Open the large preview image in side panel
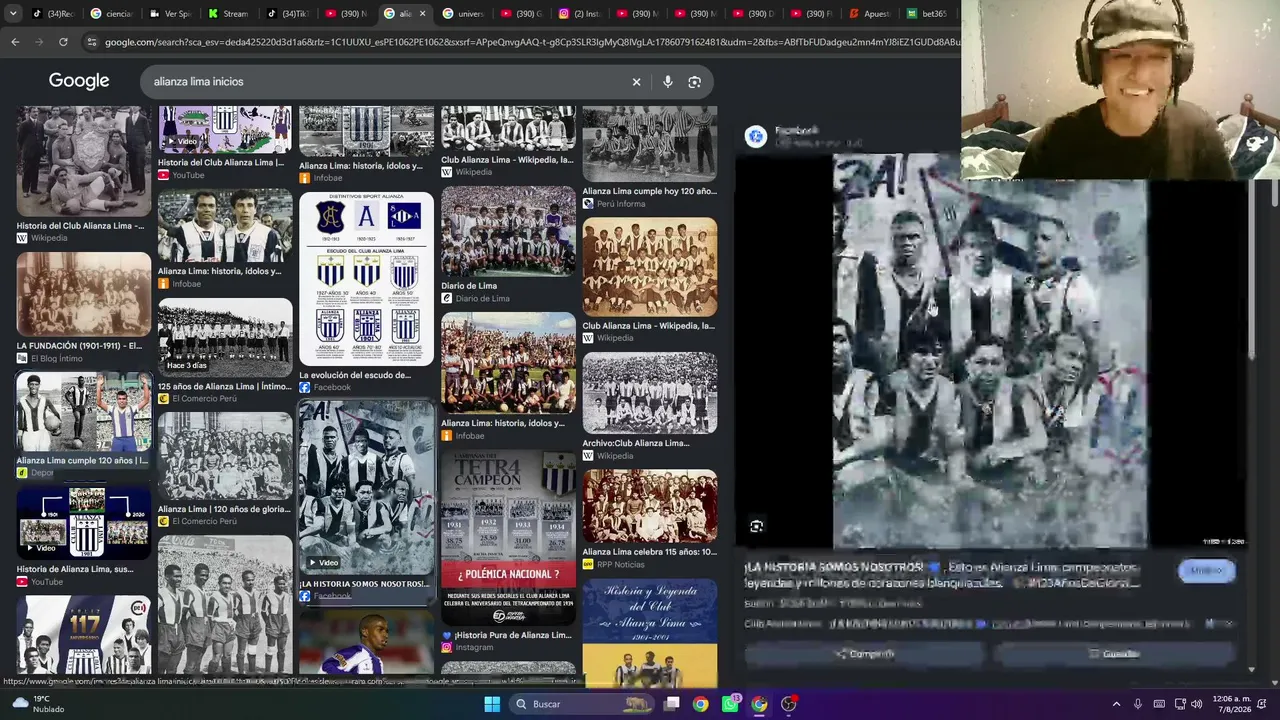Screen dimensions: 1280x720 point(990,350)
